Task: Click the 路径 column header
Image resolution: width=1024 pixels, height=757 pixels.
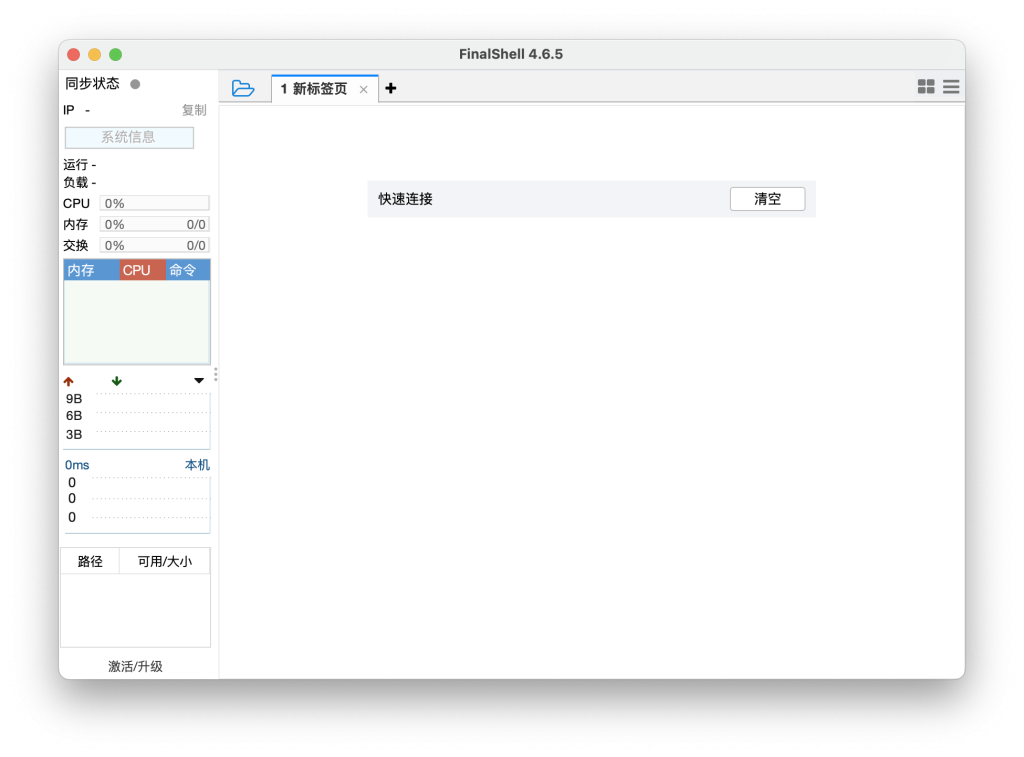Action: (x=90, y=561)
